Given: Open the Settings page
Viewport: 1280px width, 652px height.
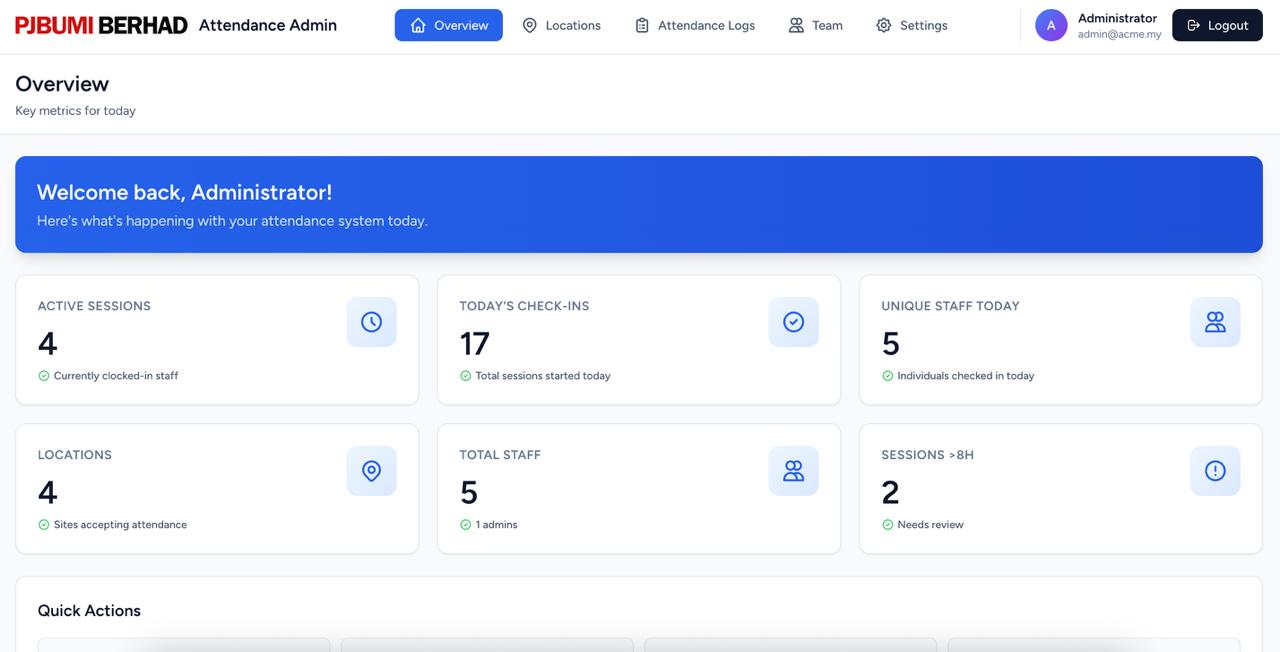Looking at the screenshot, I should (911, 25).
